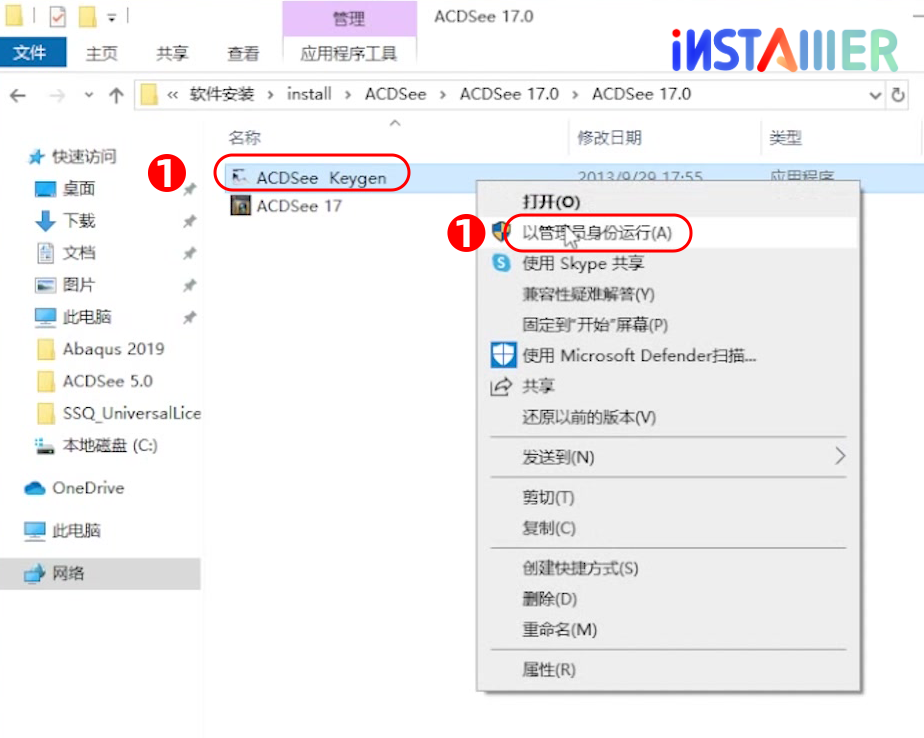Viewport: 924px width, 738px height.
Task: Click the SSQ_UniversalLice folder icon
Action: coord(45,413)
